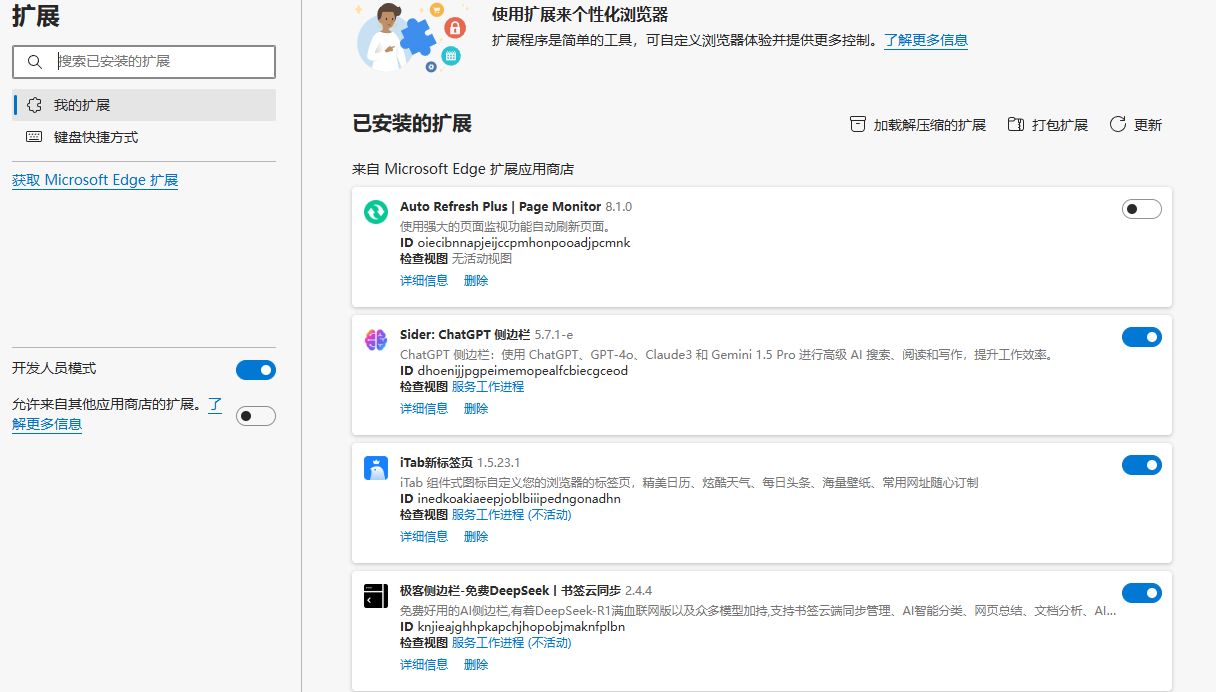Open 详细信息 for iTab新标签页

(424, 537)
